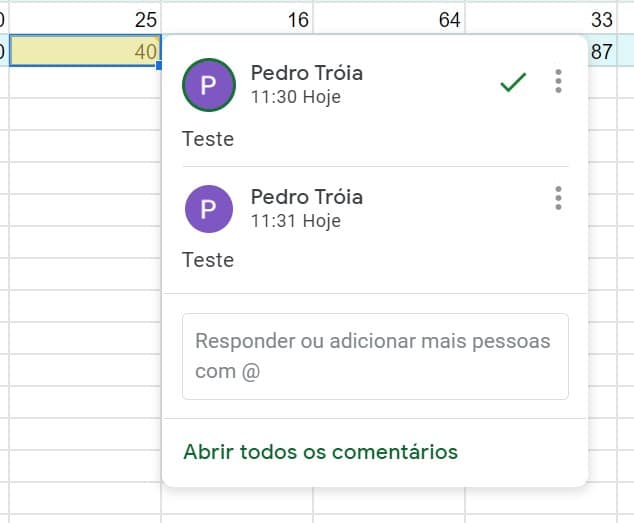The height and width of the screenshot is (523, 634).
Task: Click the first 'Teste' comment text
Action: [208, 139]
